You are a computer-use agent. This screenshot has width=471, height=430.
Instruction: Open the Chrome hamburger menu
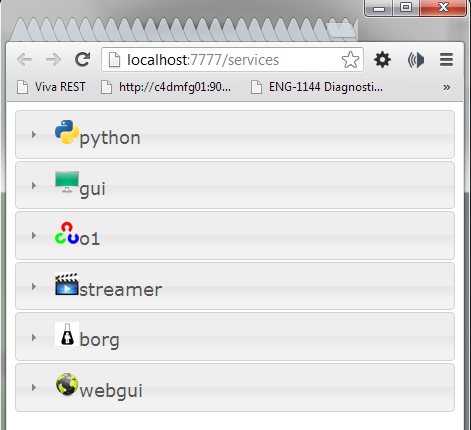(x=446, y=60)
